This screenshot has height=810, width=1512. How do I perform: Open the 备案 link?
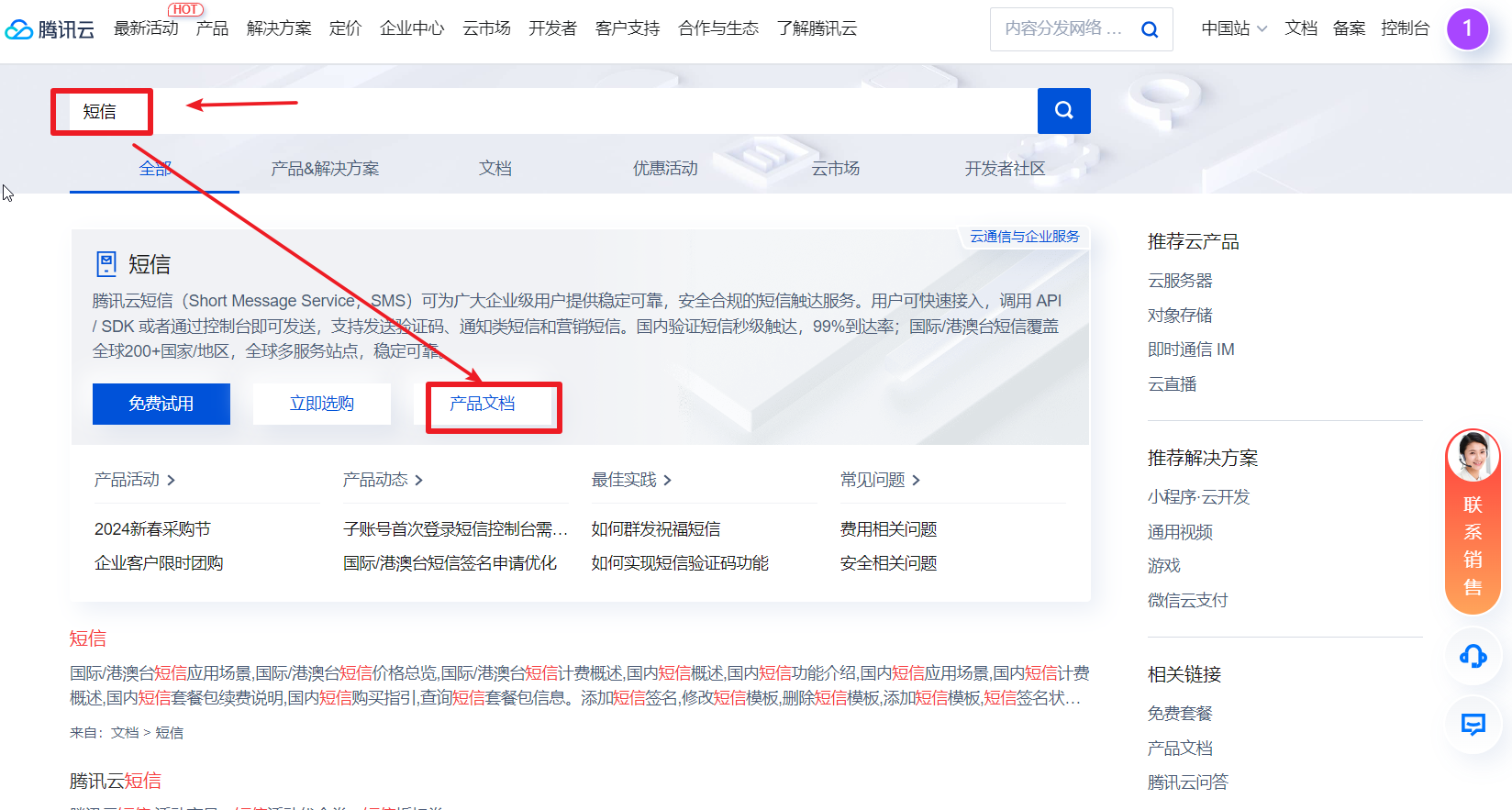[x=1349, y=28]
